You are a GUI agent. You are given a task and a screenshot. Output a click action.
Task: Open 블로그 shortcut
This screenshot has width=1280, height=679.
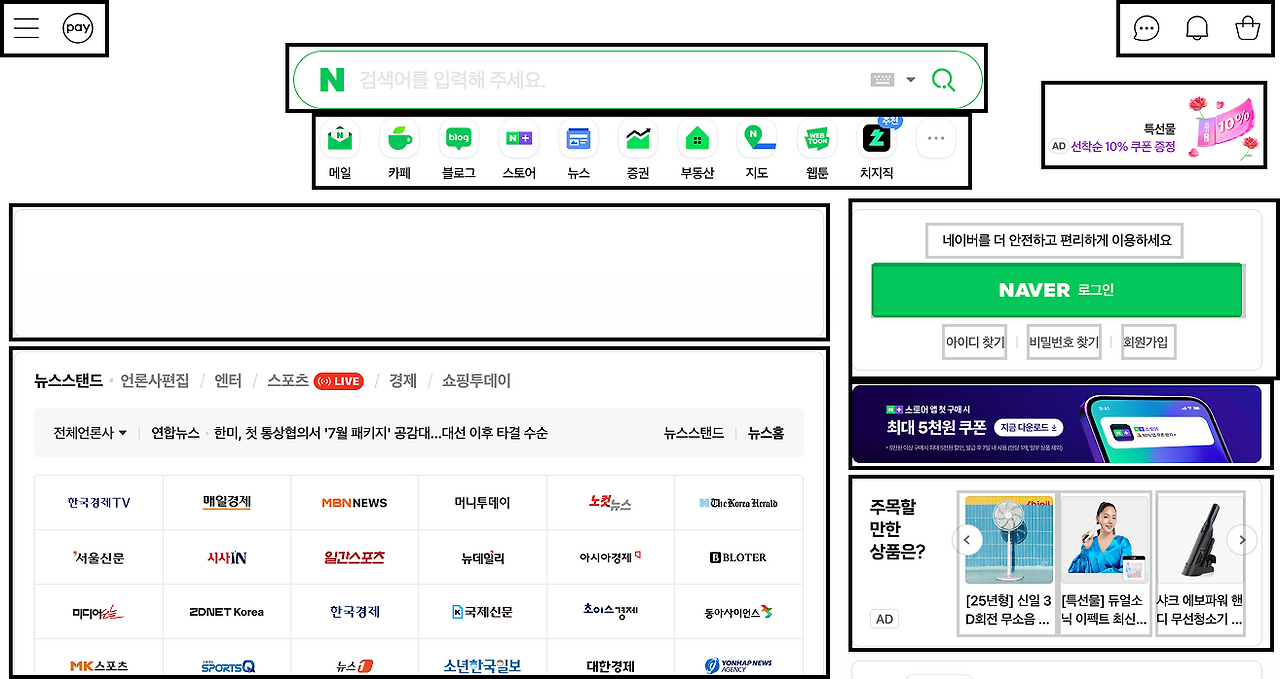tap(459, 152)
